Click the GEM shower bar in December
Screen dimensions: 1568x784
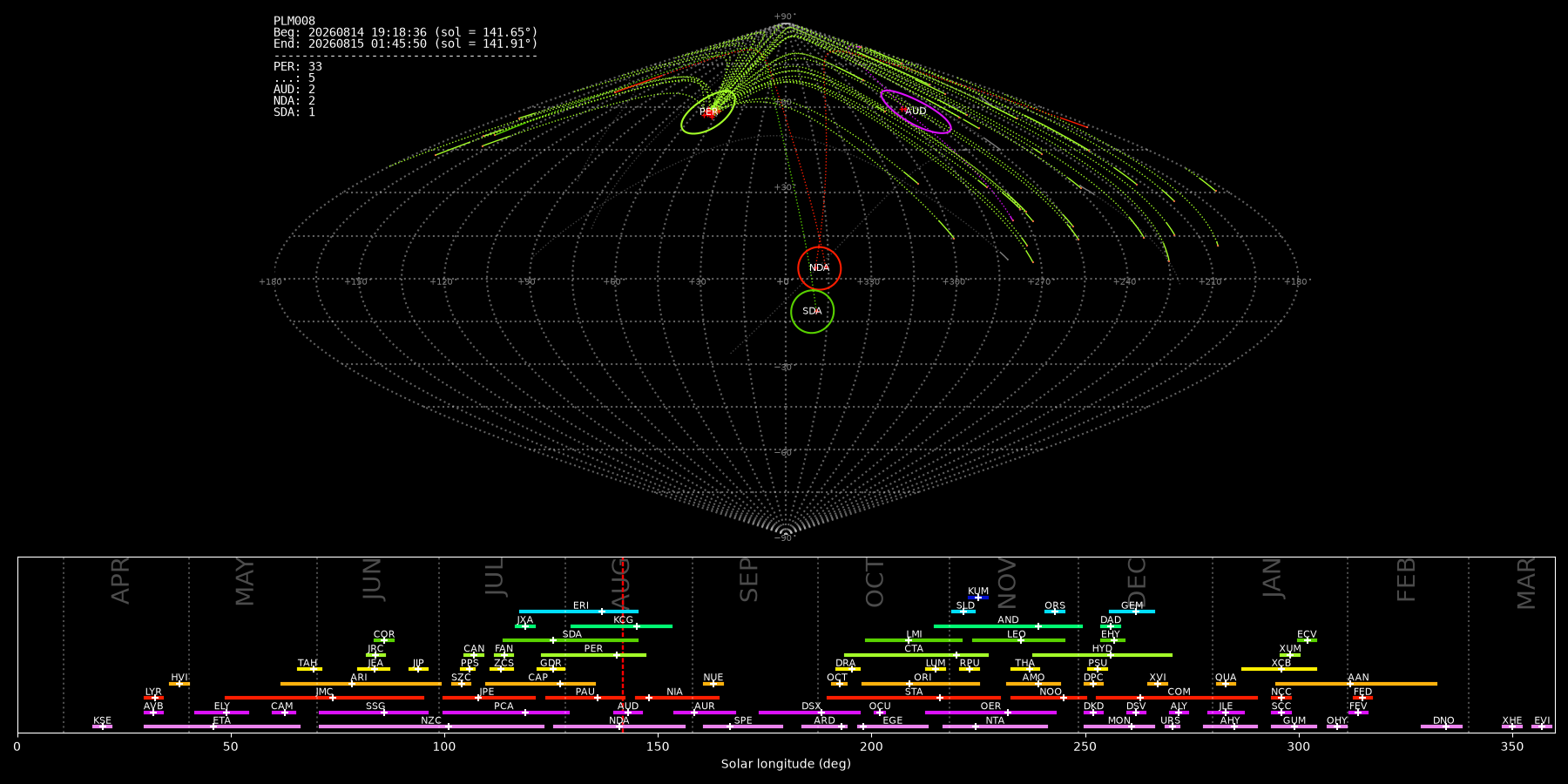pos(1132,612)
